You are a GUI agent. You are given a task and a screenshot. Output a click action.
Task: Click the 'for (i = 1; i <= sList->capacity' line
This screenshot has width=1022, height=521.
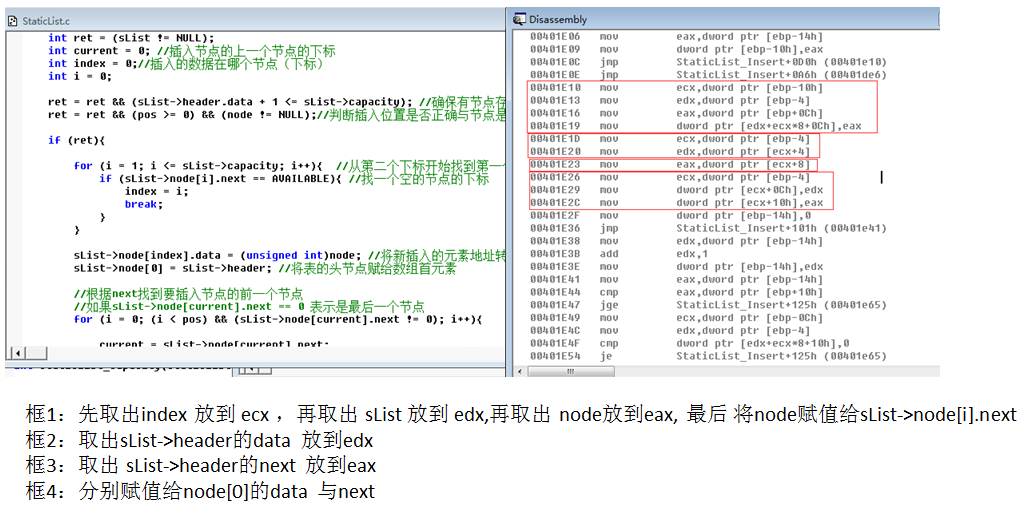pos(198,166)
